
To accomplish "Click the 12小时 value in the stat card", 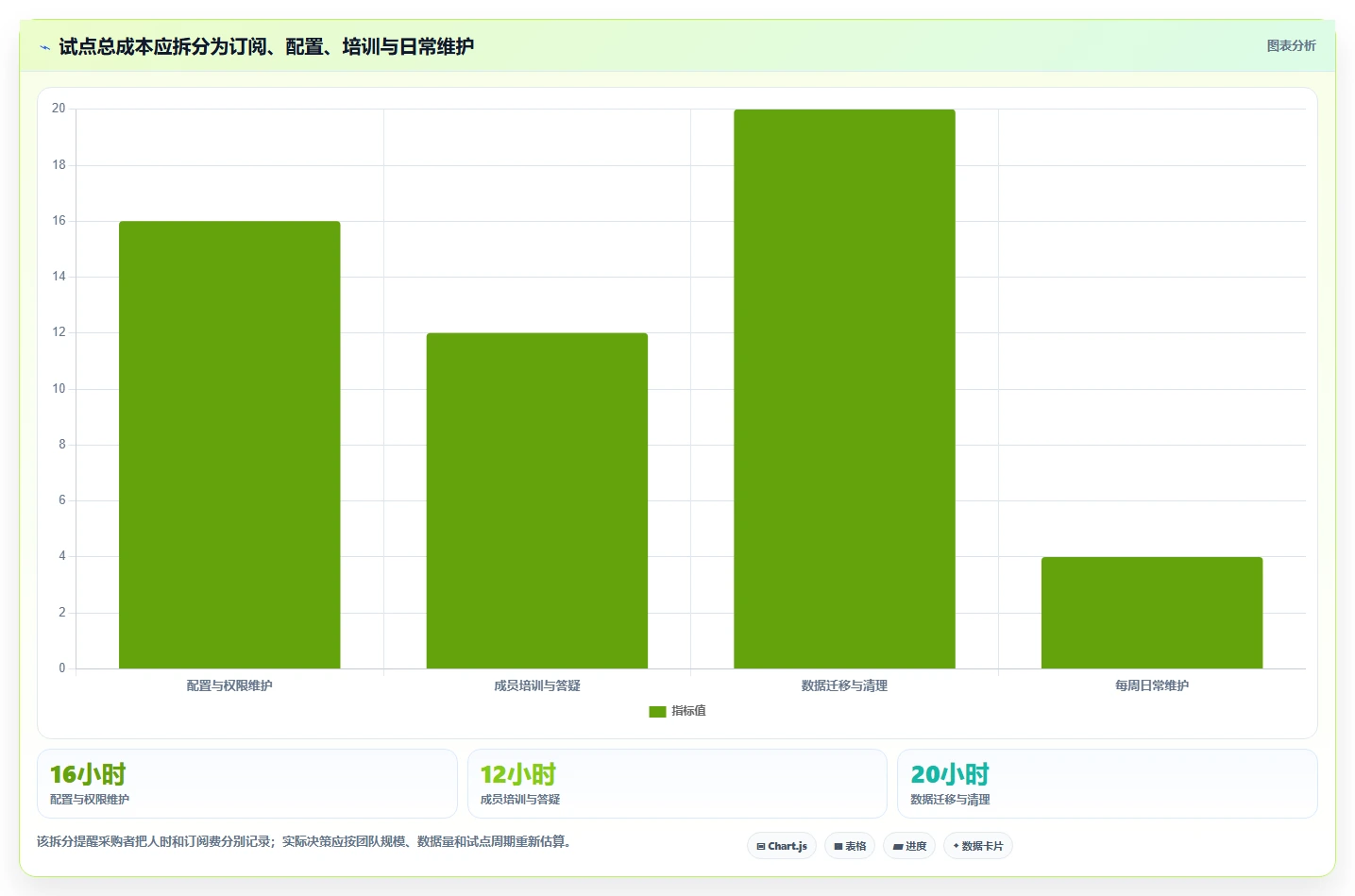I will point(518,774).
